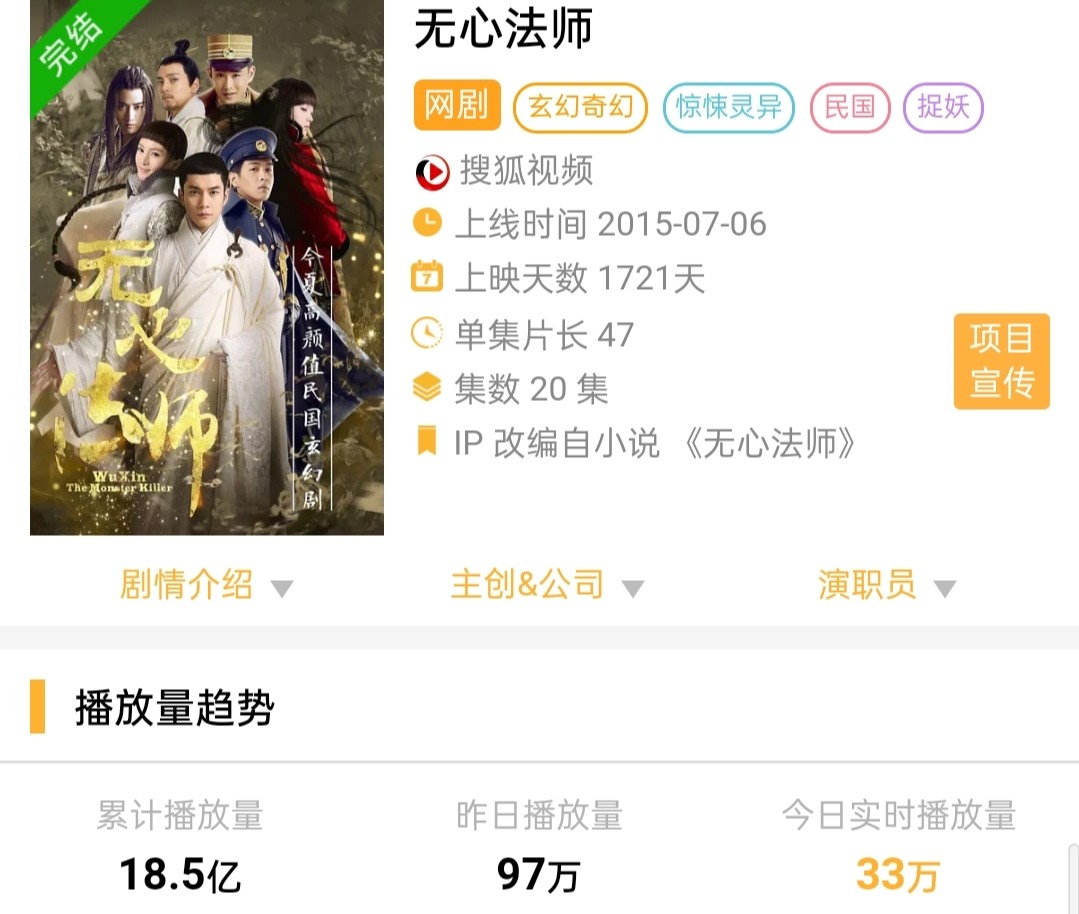Image resolution: width=1079 pixels, height=914 pixels.
Task: Open the 无心法师 poster thumbnail
Action: [206, 267]
